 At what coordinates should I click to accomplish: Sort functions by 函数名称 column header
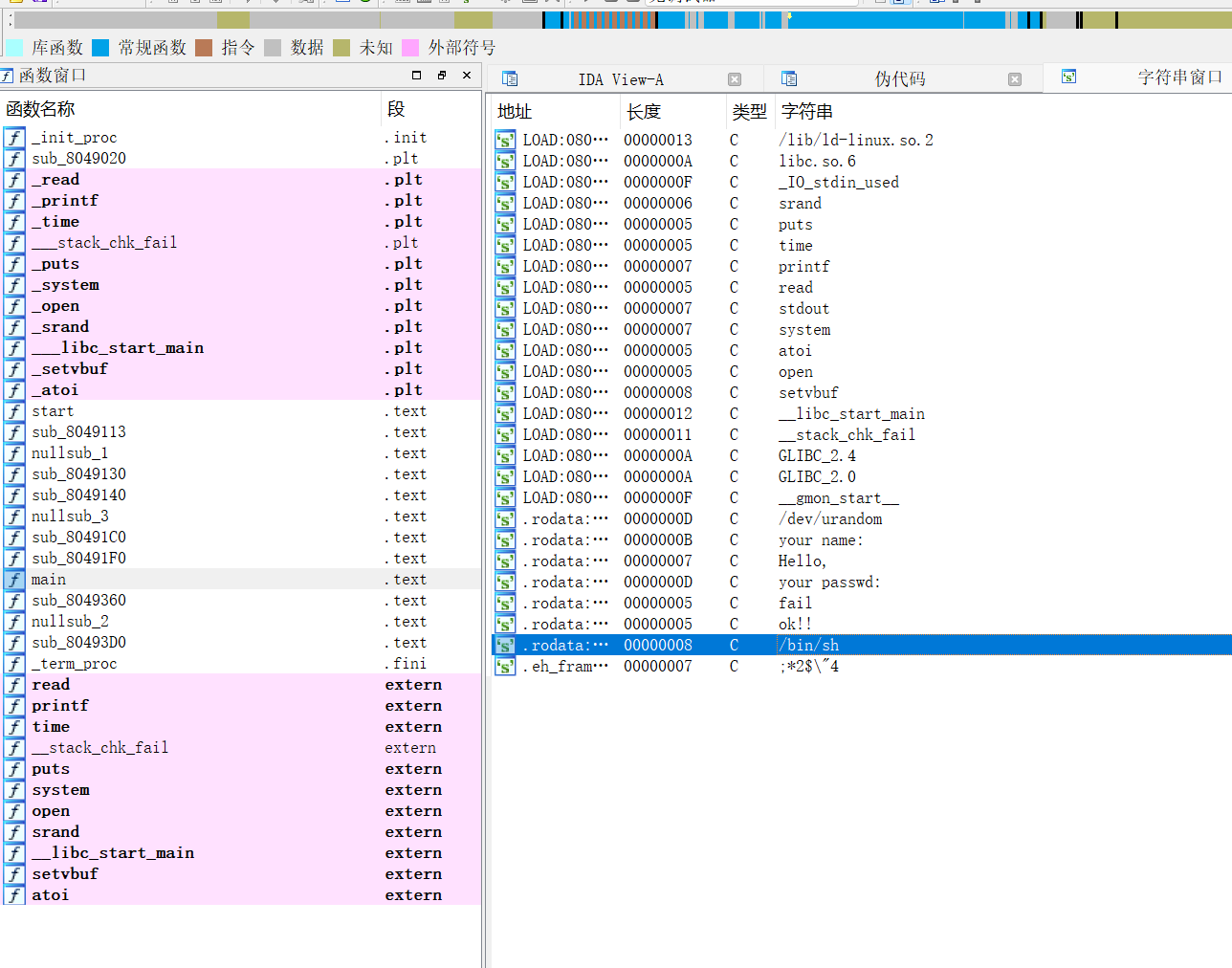click(x=40, y=109)
